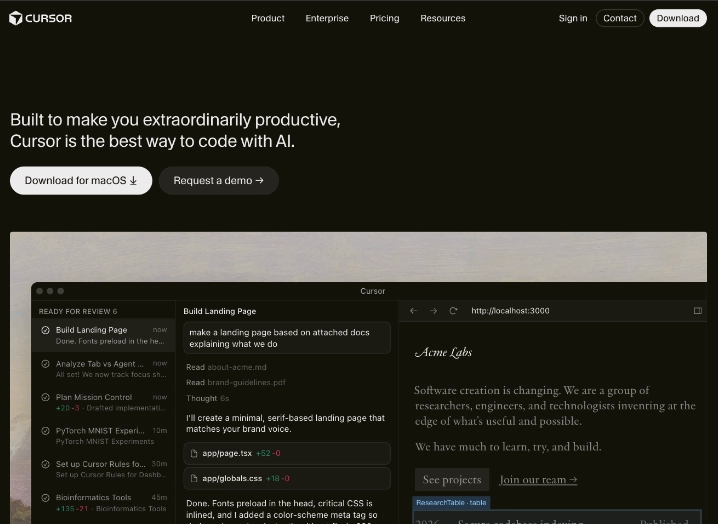The image size is (718, 524).
Task: Expand the Thought 6s step
Action: pyautogui.click(x=207, y=398)
